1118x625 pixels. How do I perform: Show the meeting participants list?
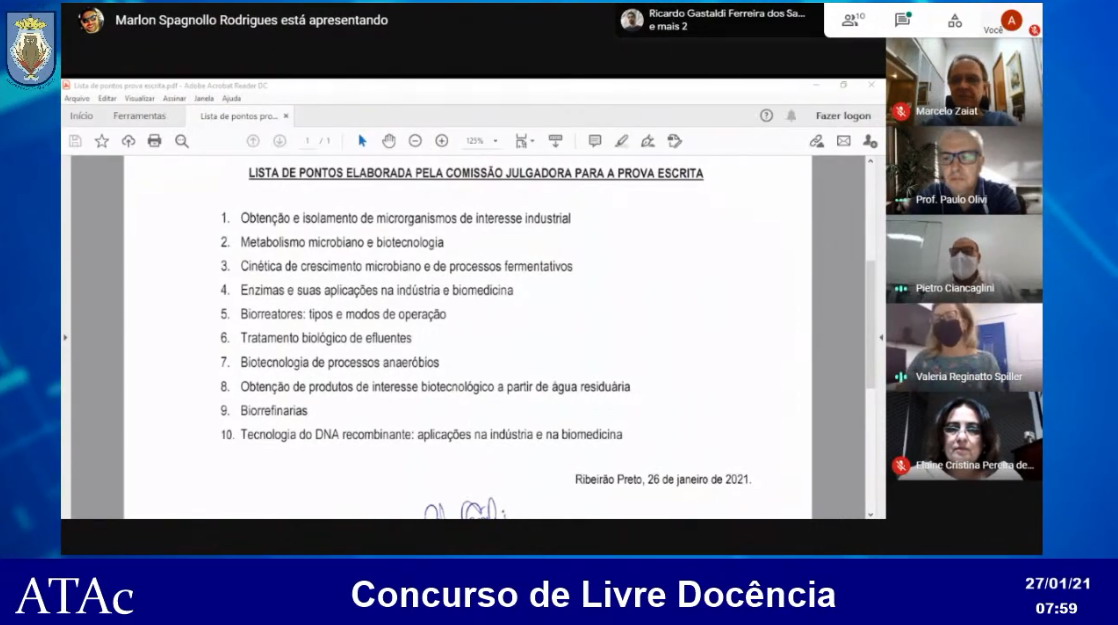[x=853, y=20]
